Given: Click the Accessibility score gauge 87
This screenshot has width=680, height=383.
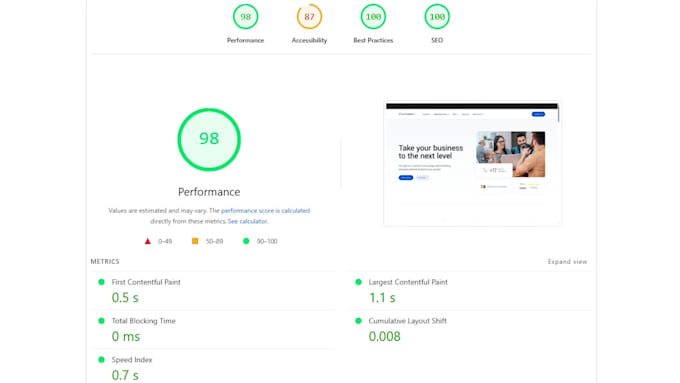Looking at the screenshot, I should click(x=309, y=16).
